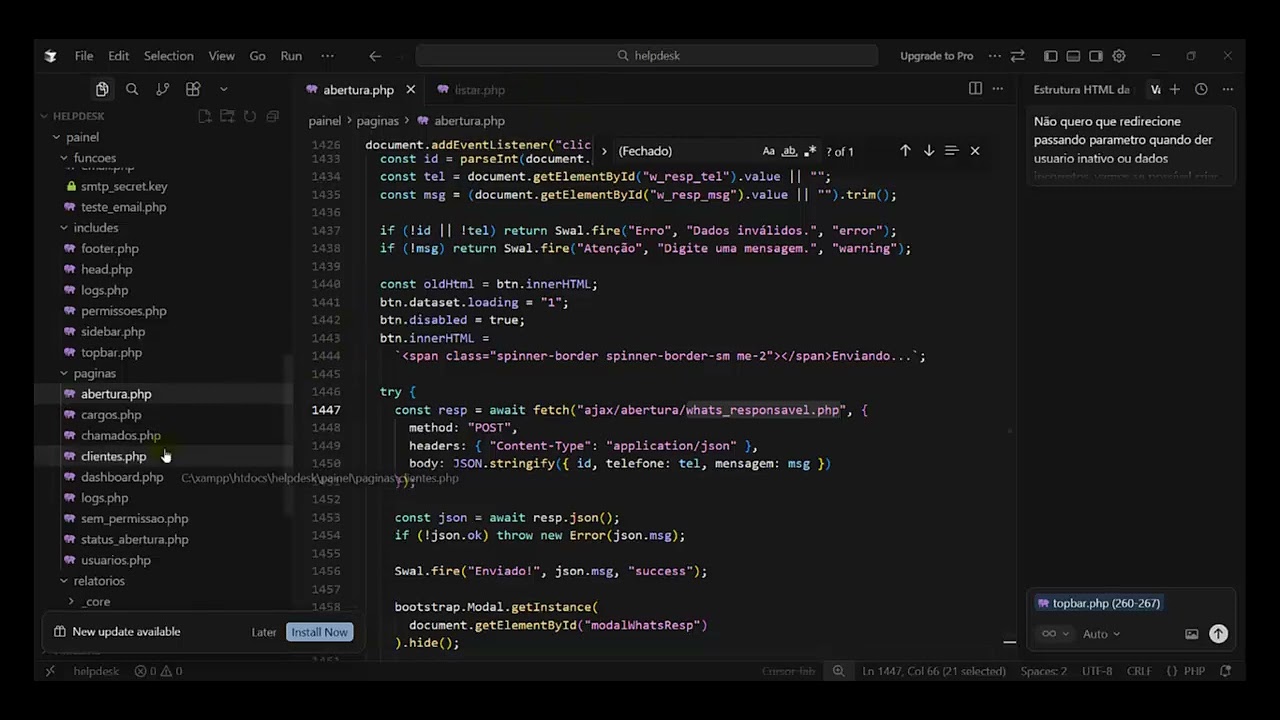Open chat panel more options
This screenshot has height=720, width=1280.
click(x=1227, y=90)
